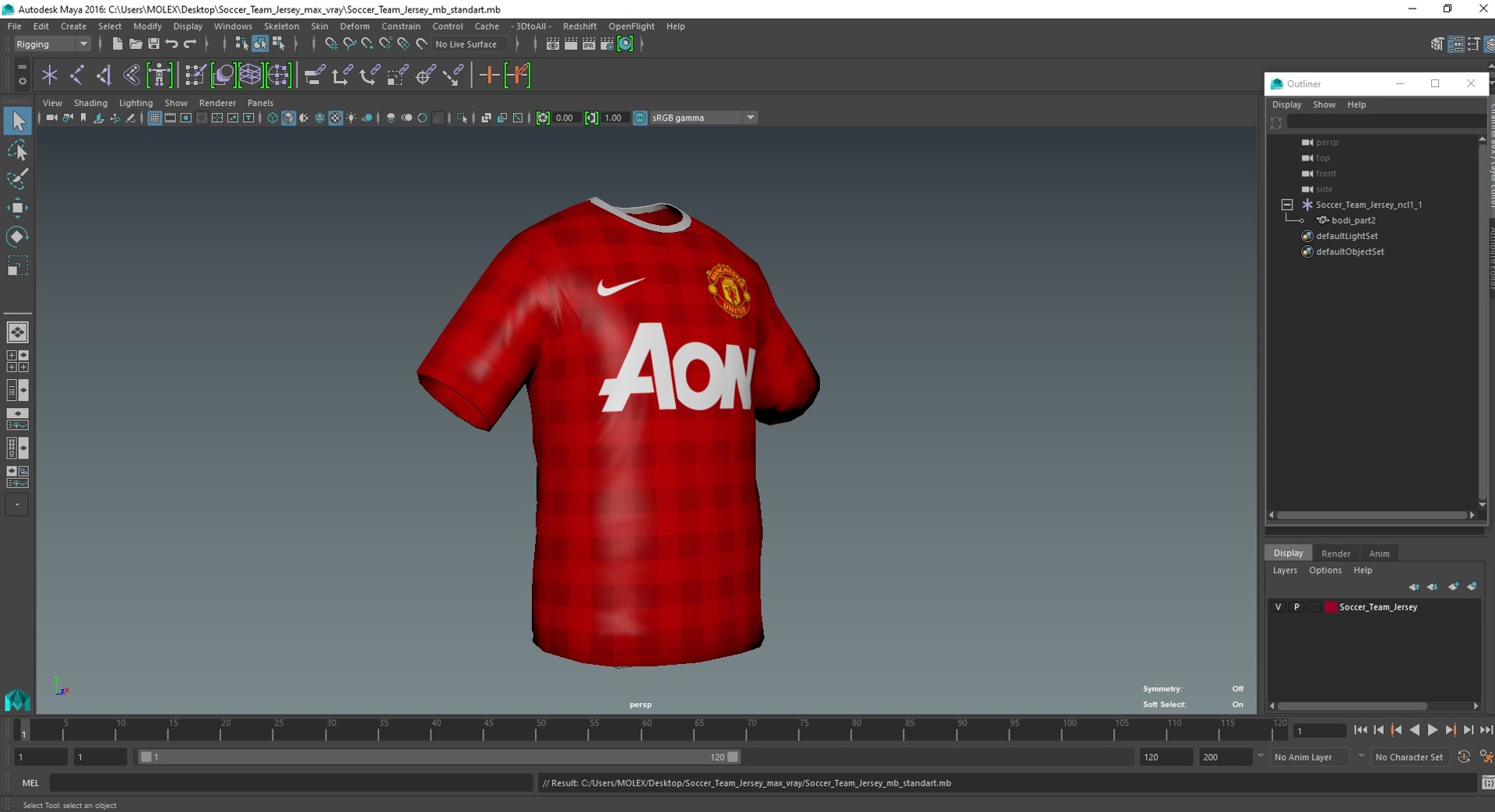Enable Snap to Grids magnet icon
The image size is (1495, 812).
tap(331, 44)
